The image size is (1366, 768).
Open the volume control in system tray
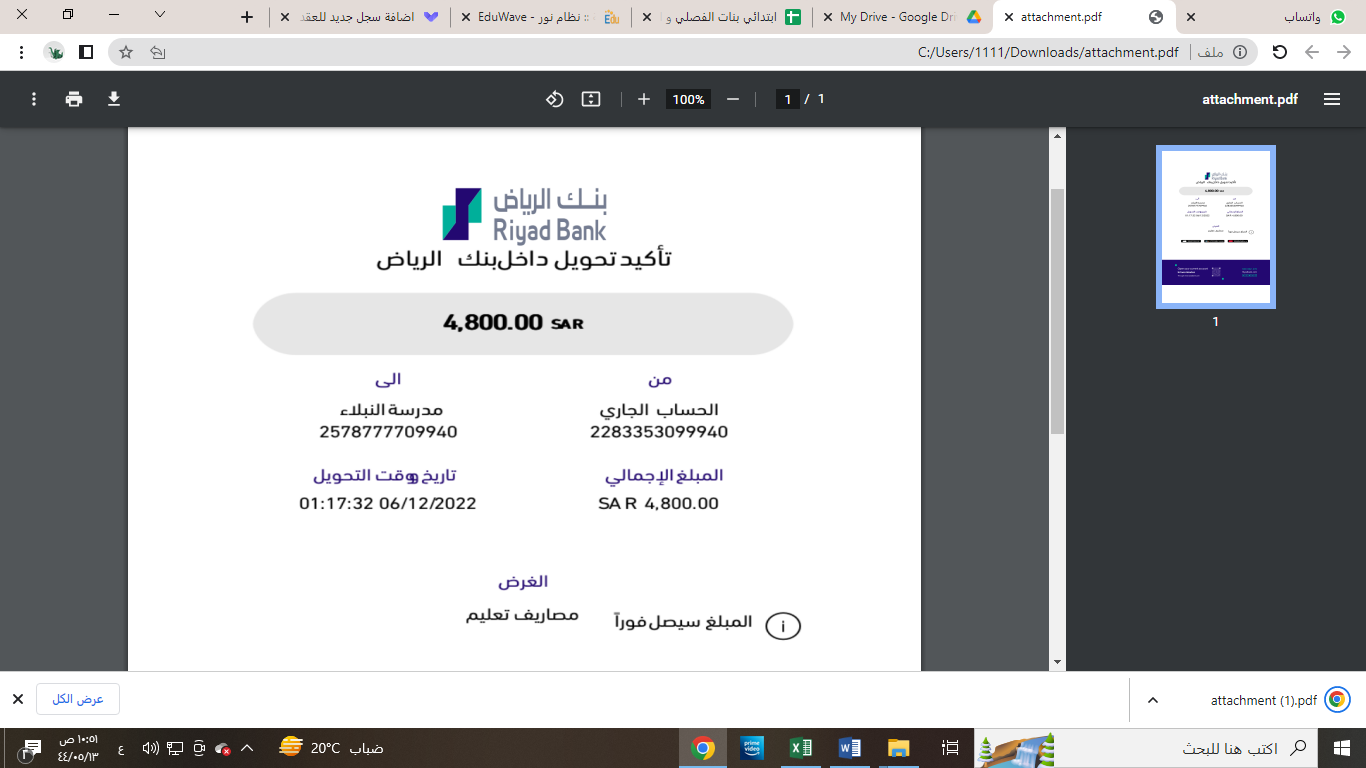pos(151,748)
